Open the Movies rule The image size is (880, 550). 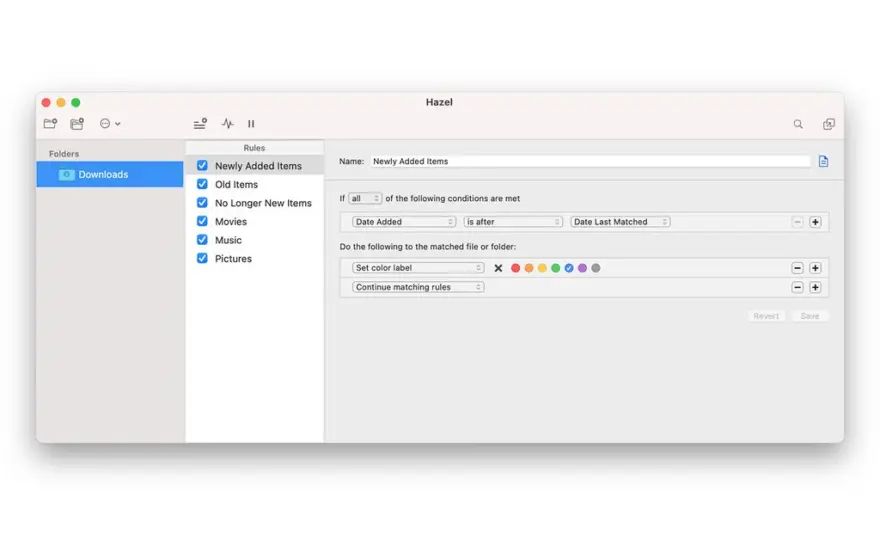pyautogui.click(x=231, y=222)
